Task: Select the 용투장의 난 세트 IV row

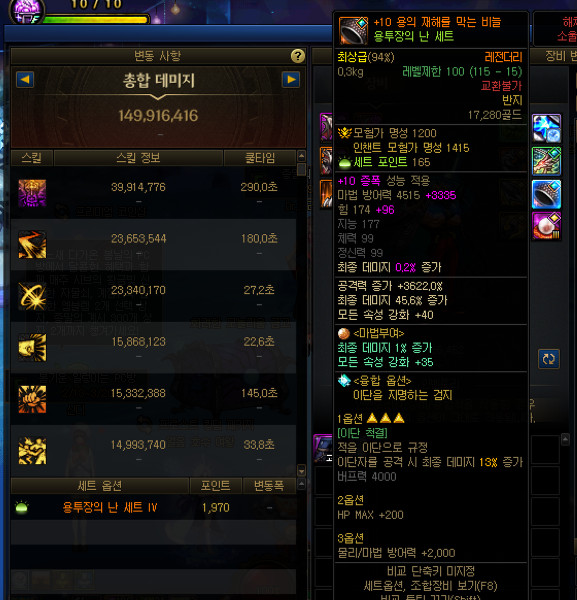Action: (x=153, y=507)
